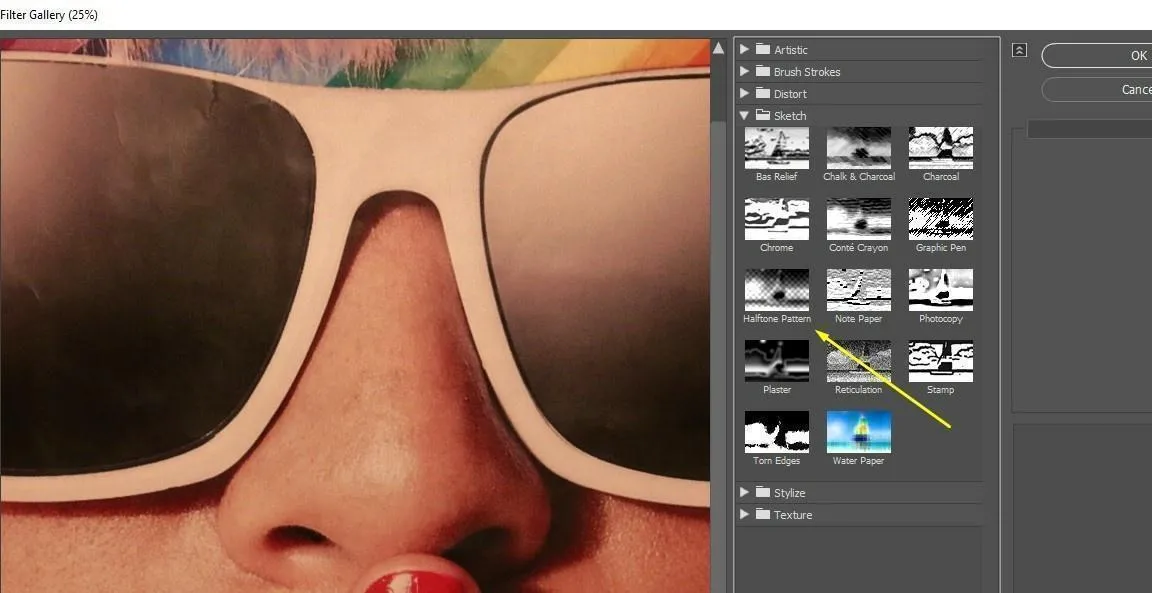Choose the Chalk & Charcoal filter
This screenshot has height=593, width=1152.
(858, 148)
